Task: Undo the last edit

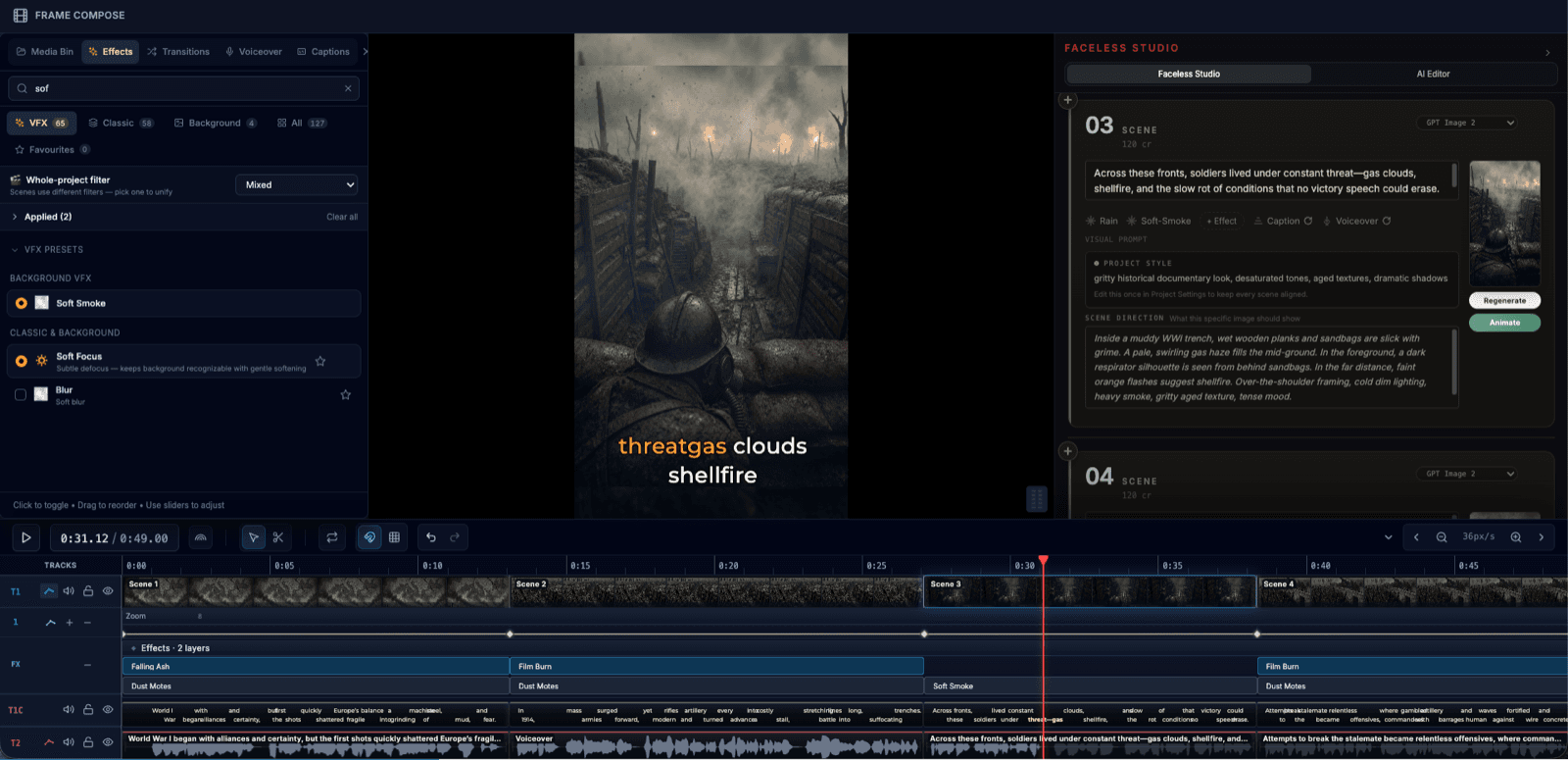Action: click(431, 537)
